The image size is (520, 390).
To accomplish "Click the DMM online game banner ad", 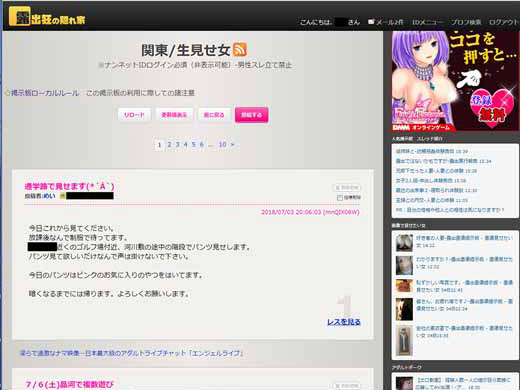I will point(455,81).
